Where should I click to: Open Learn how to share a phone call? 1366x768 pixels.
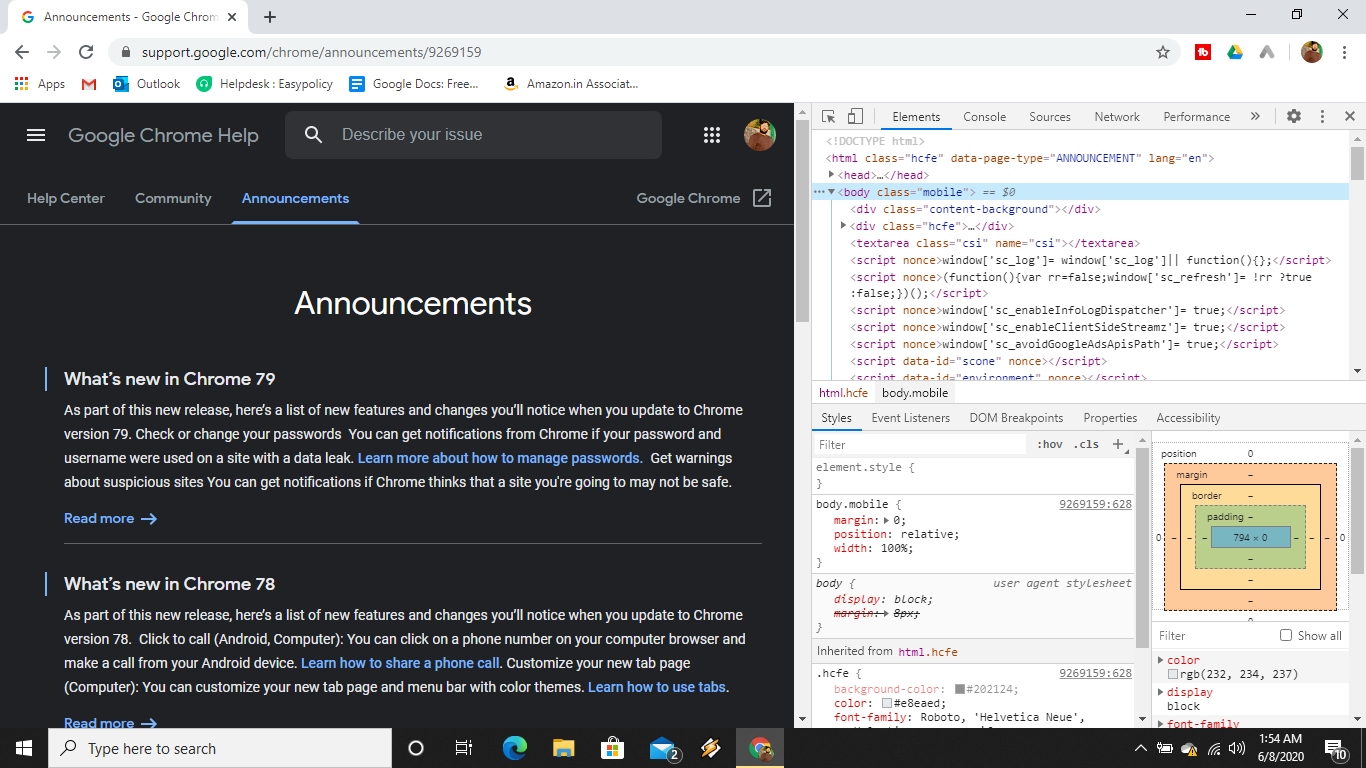click(400, 663)
